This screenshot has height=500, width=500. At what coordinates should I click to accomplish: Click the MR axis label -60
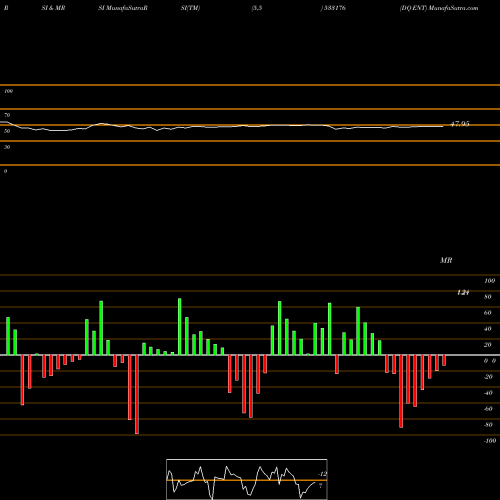pos(488,409)
